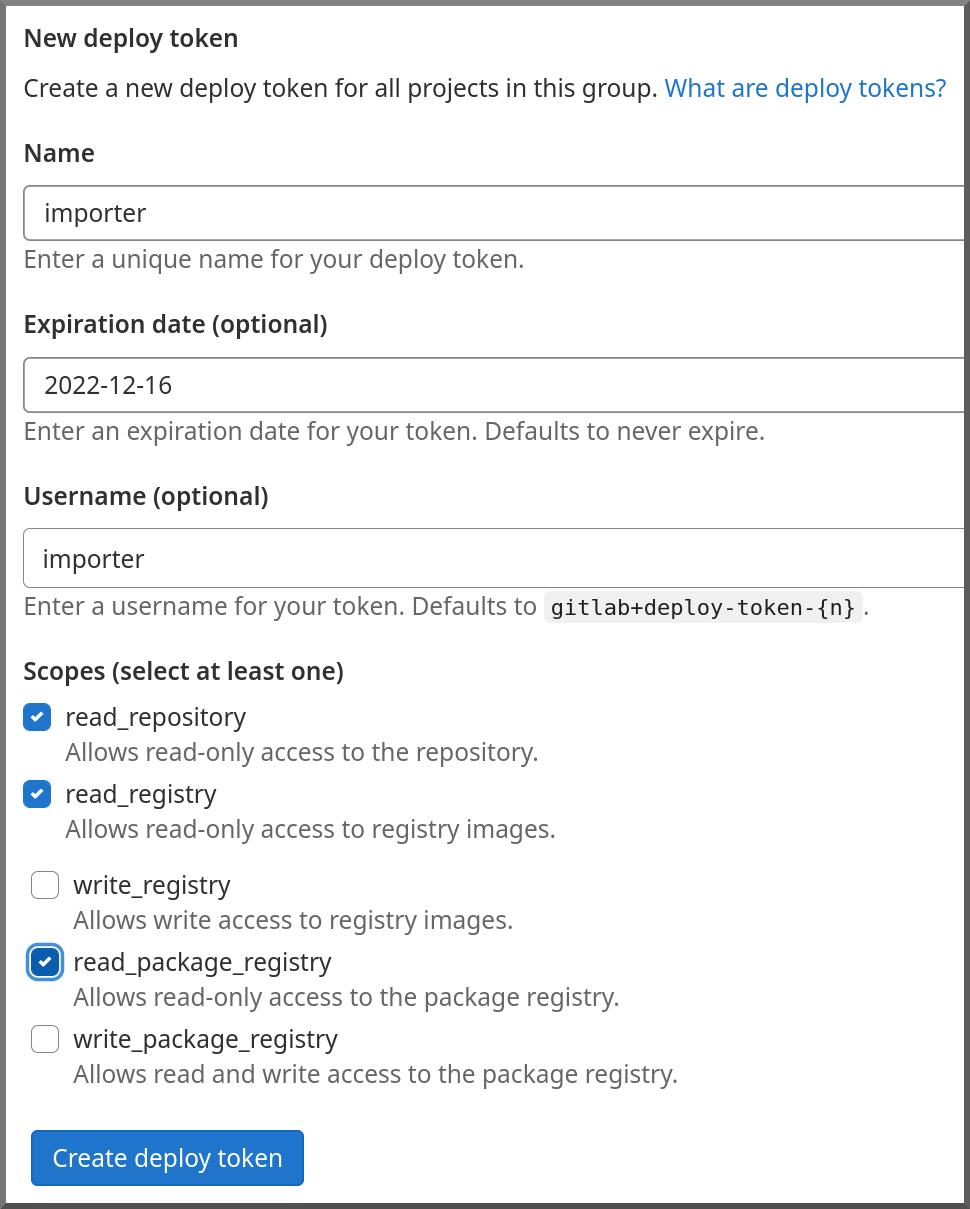Enable the write_registry checkbox
The image size is (970, 1209).
coord(45,885)
